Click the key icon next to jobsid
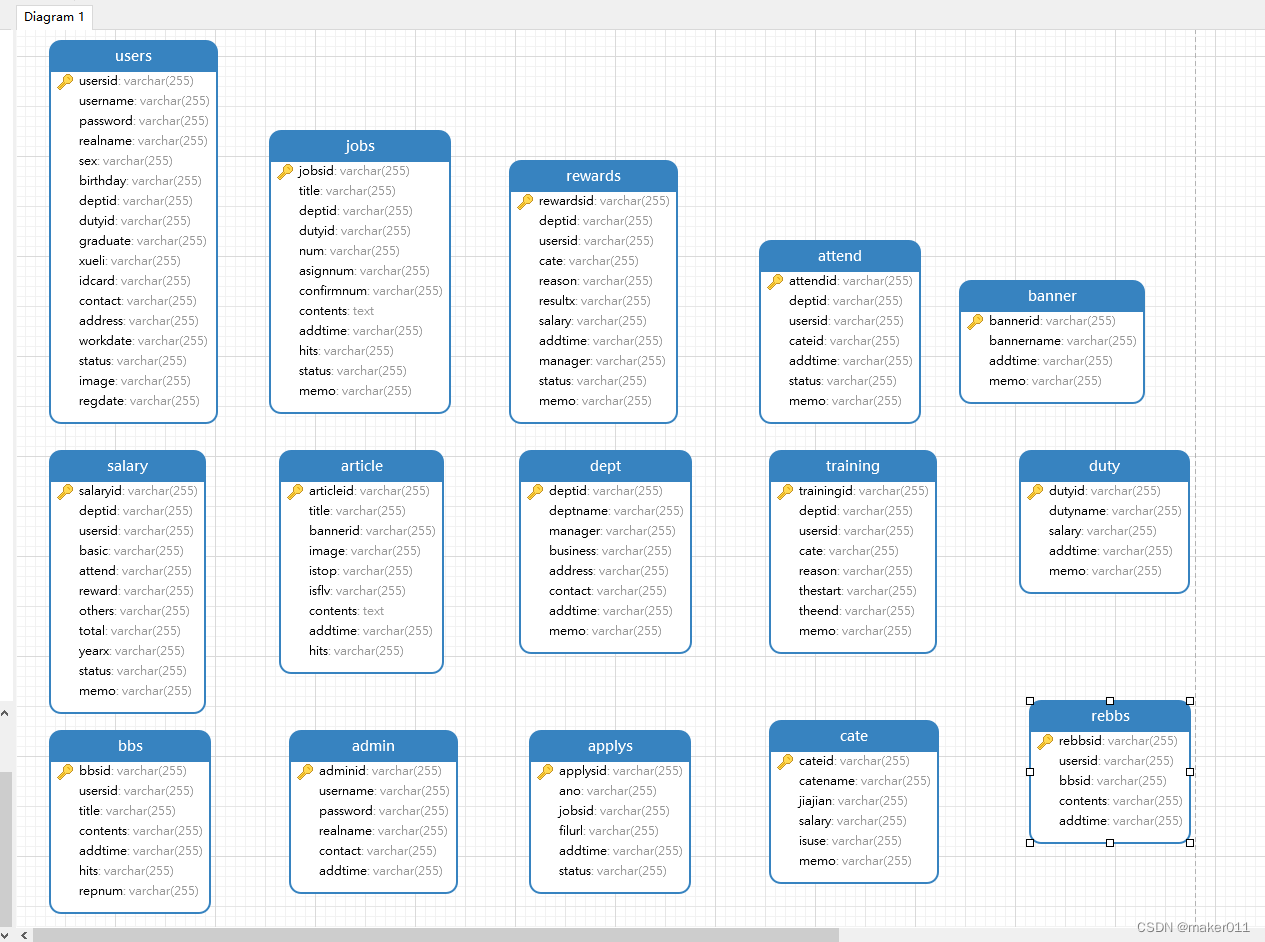1265x942 pixels. [285, 171]
